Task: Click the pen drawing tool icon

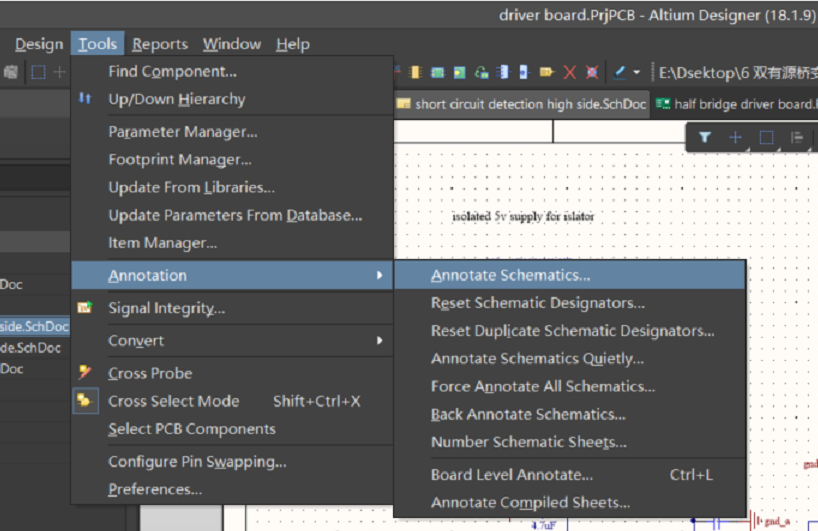Action: click(620, 72)
